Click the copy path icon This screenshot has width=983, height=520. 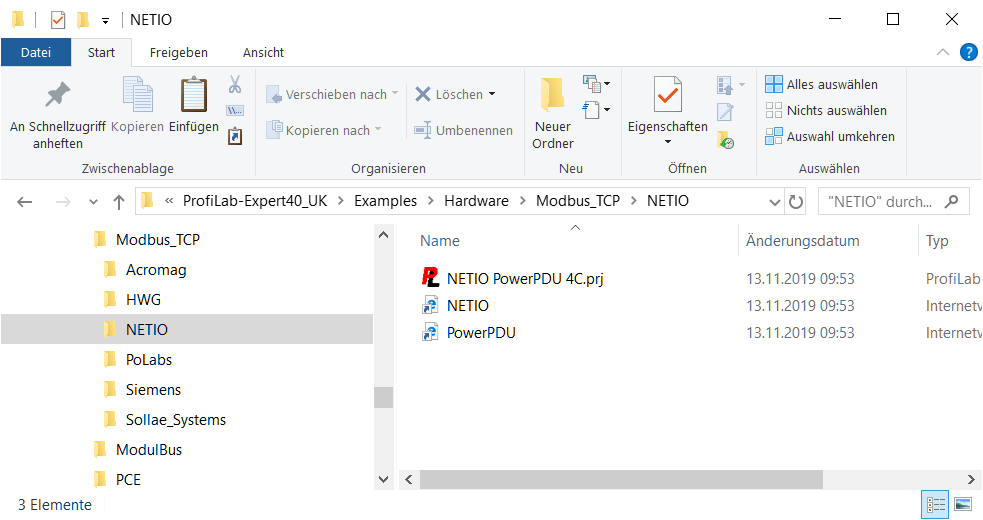pyautogui.click(x=235, y=110)
